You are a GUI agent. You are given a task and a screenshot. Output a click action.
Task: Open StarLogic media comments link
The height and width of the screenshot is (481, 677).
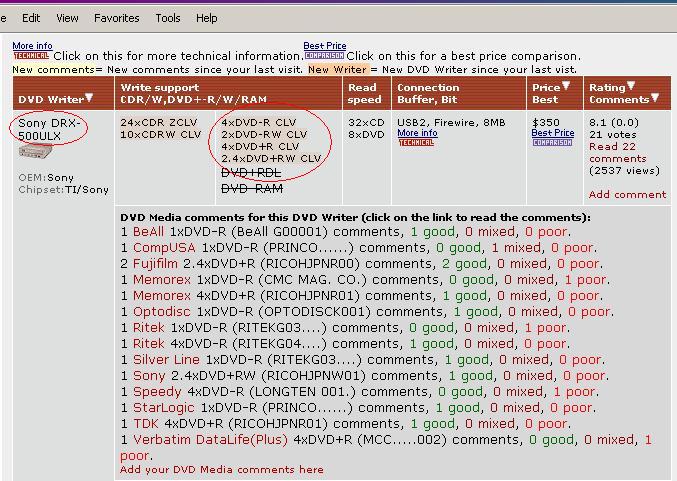coord(164,408)
